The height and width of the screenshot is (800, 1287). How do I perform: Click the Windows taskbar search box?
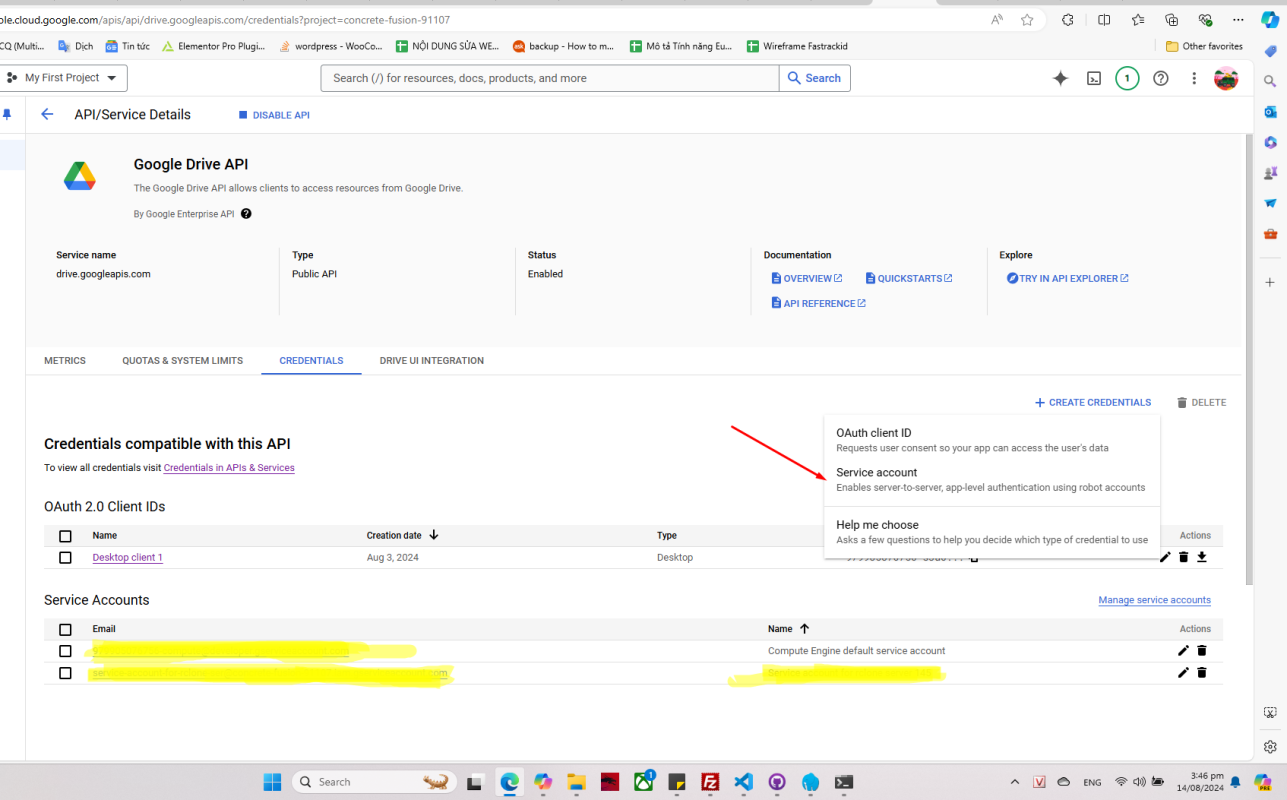(374, 782)
